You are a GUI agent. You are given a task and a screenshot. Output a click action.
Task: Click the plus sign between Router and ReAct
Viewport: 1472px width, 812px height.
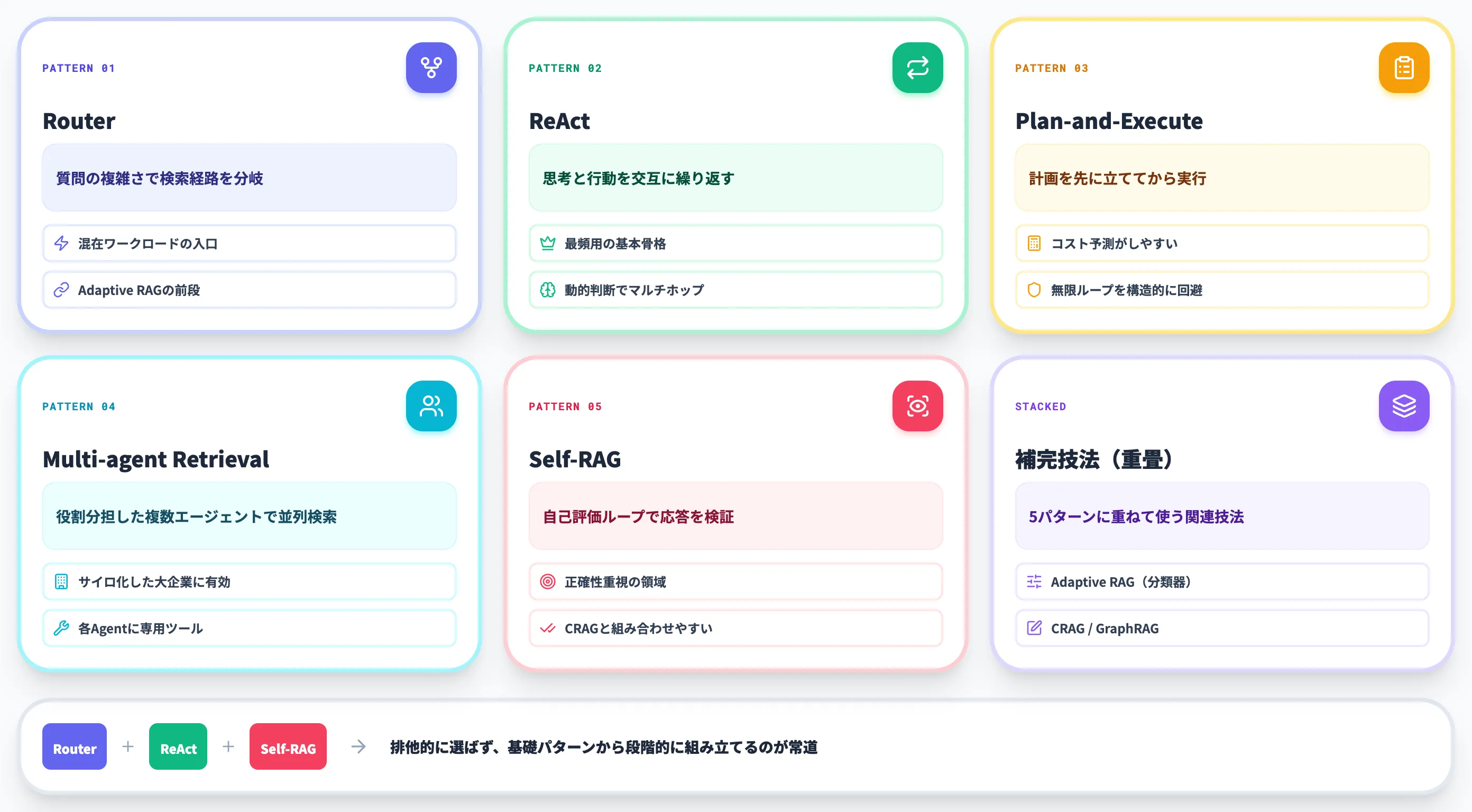coord(128,746)
